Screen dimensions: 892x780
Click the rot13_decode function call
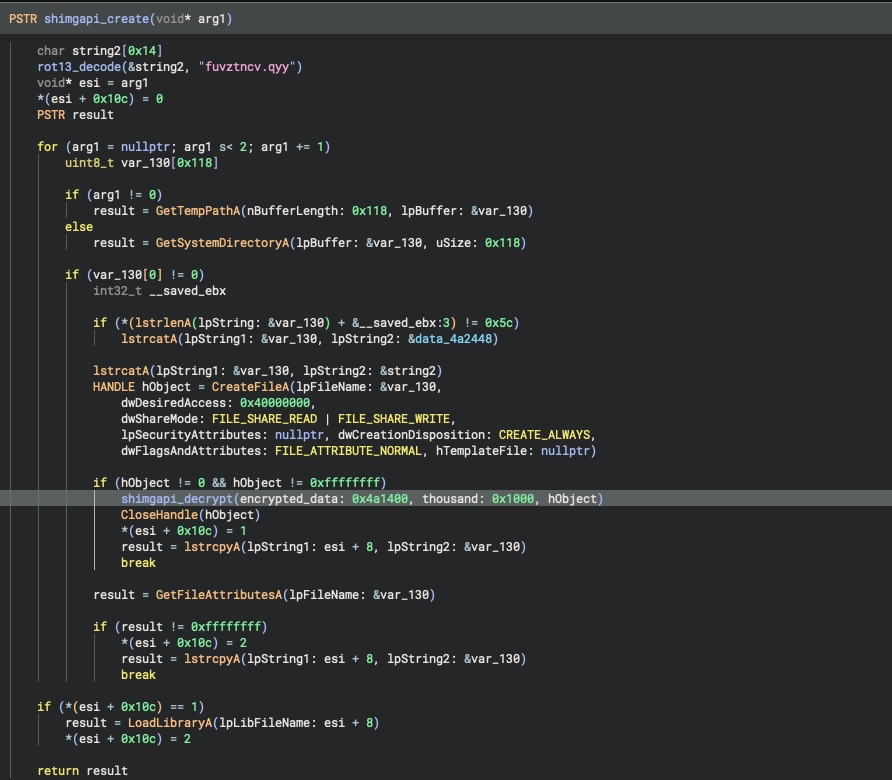tap(79, 67)
